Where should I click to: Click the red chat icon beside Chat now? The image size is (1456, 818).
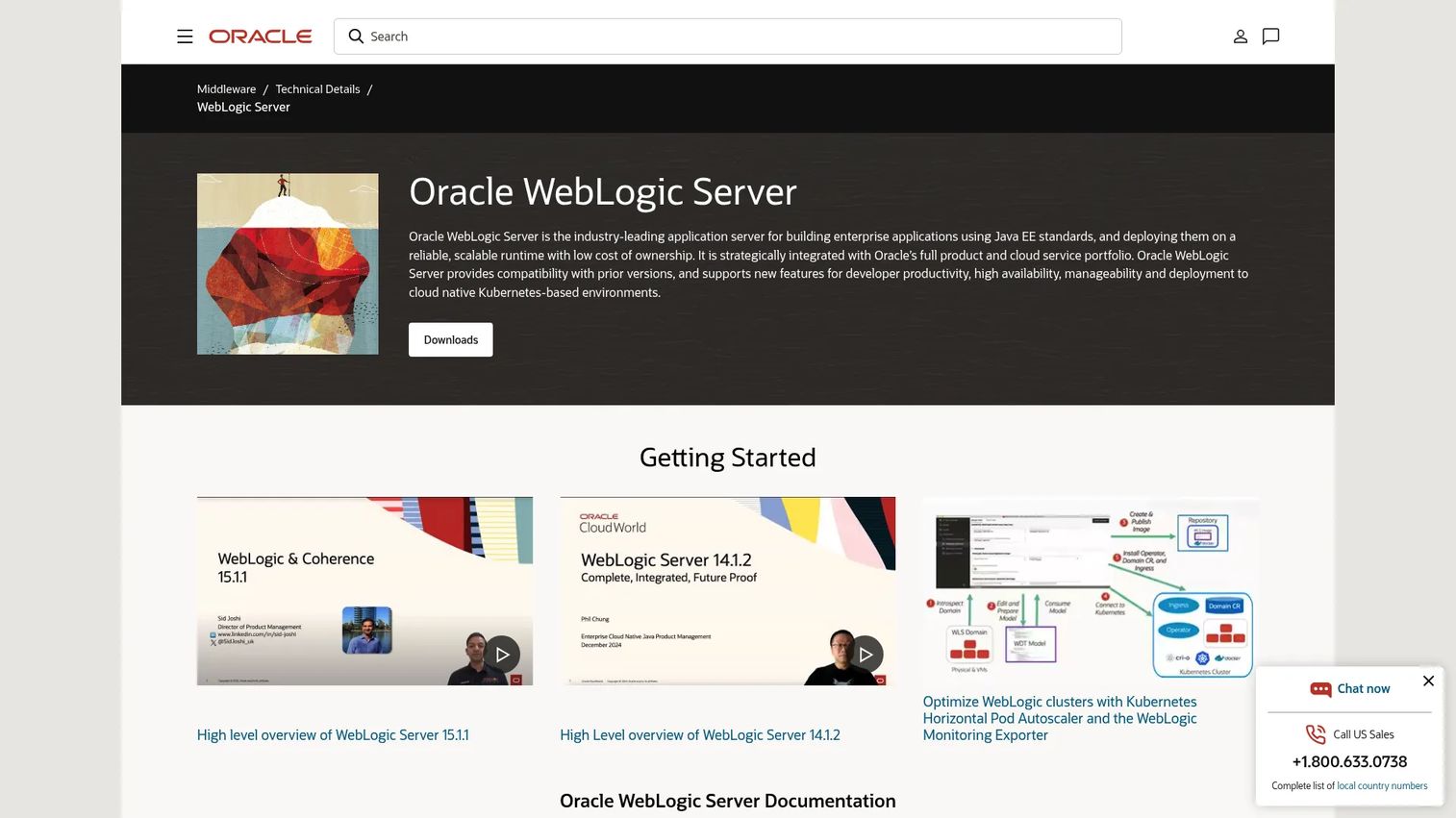click(1320, 689)
